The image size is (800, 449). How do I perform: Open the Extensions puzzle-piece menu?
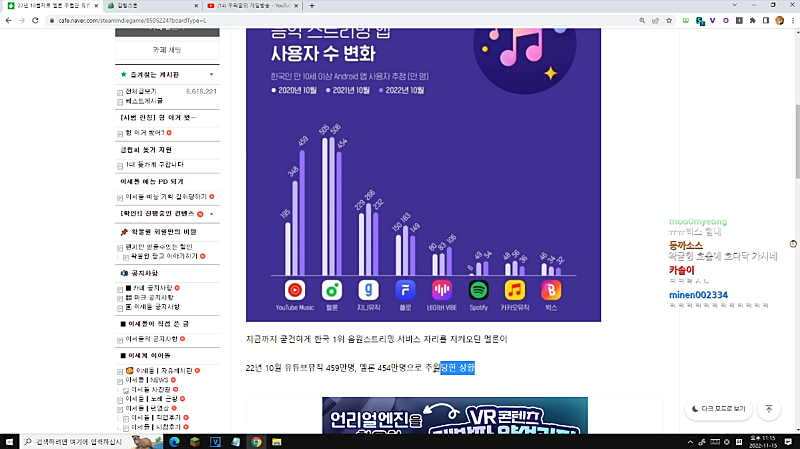pos(753,20)
